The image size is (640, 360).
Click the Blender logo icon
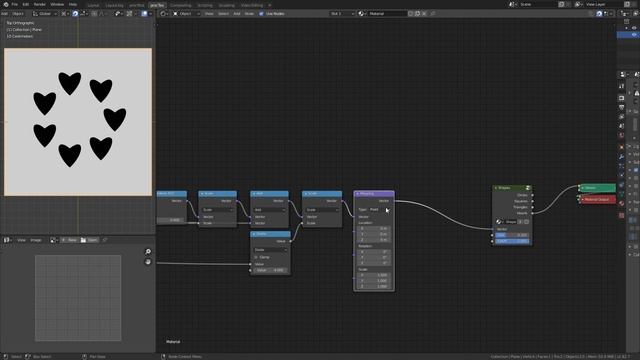click(x=6, y=4)
